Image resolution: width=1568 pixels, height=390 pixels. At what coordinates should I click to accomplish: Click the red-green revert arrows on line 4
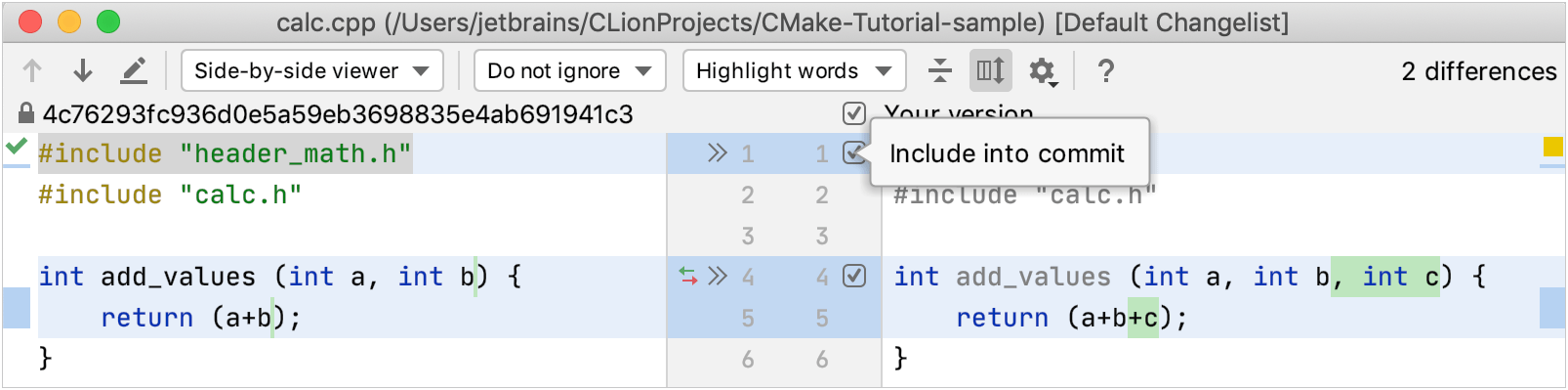(688, 277)
